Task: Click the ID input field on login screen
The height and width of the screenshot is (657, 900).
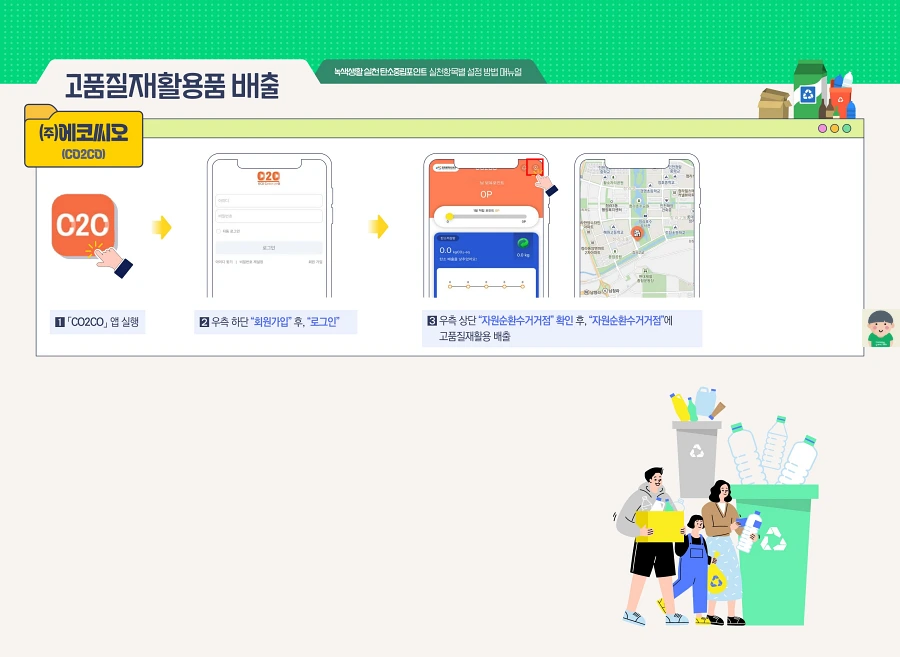Action: pos(269,200)
